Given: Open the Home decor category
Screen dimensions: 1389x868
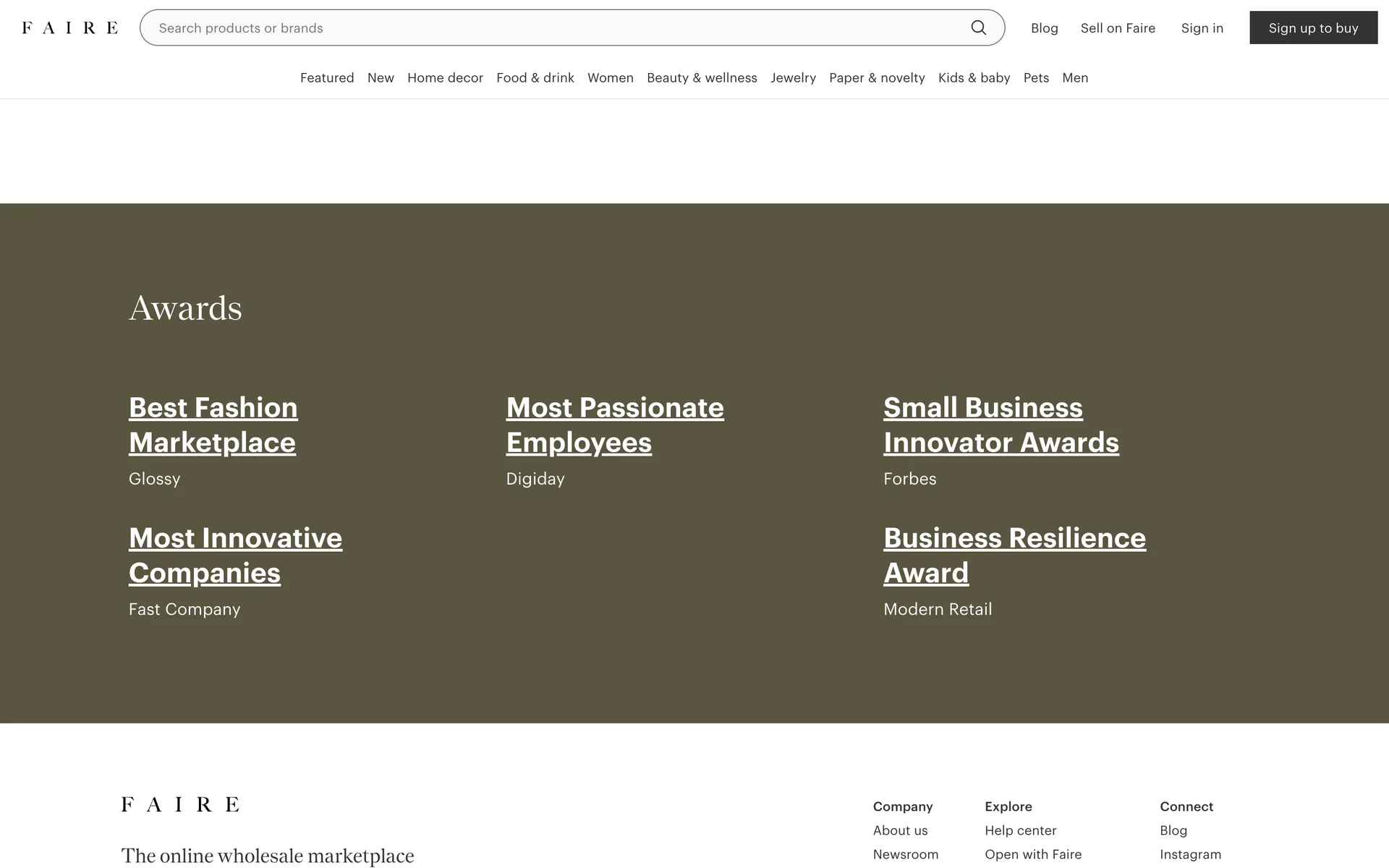Looking at the screenshot, I should coord(445,77).
